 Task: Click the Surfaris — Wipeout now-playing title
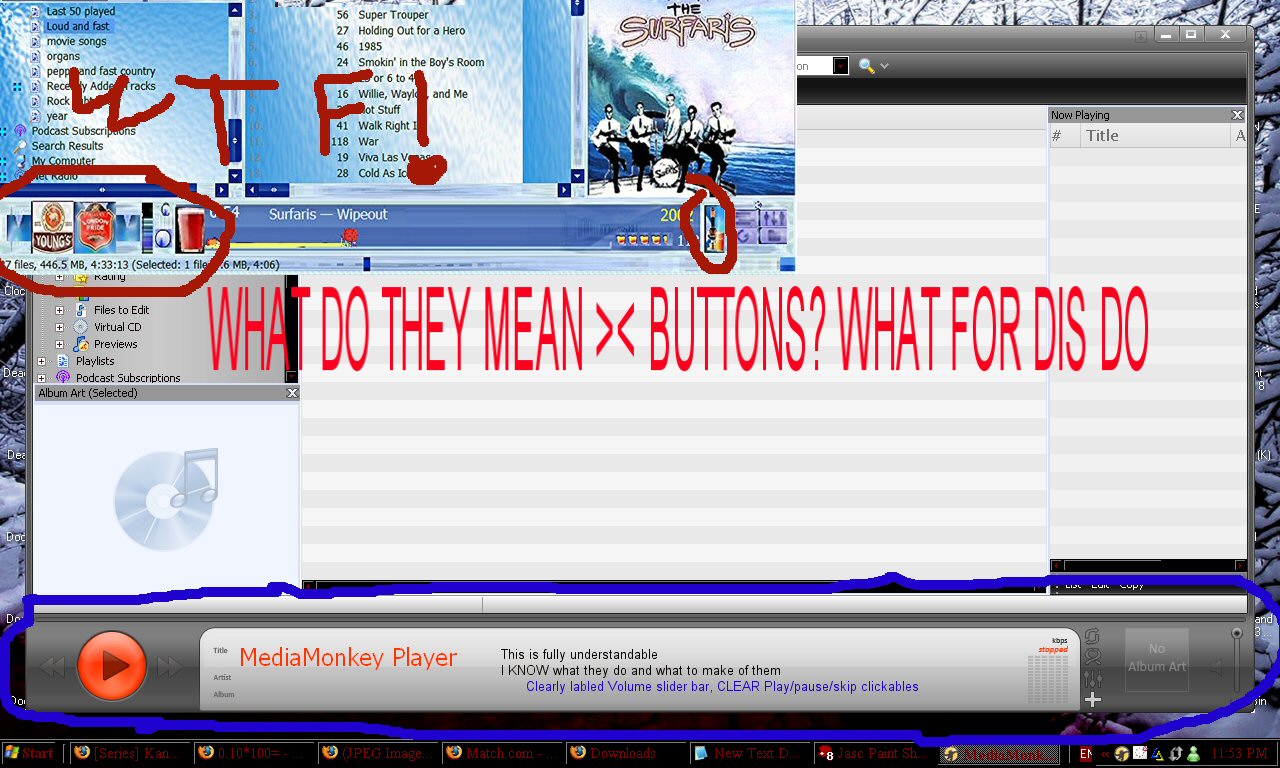pos(328,214)
